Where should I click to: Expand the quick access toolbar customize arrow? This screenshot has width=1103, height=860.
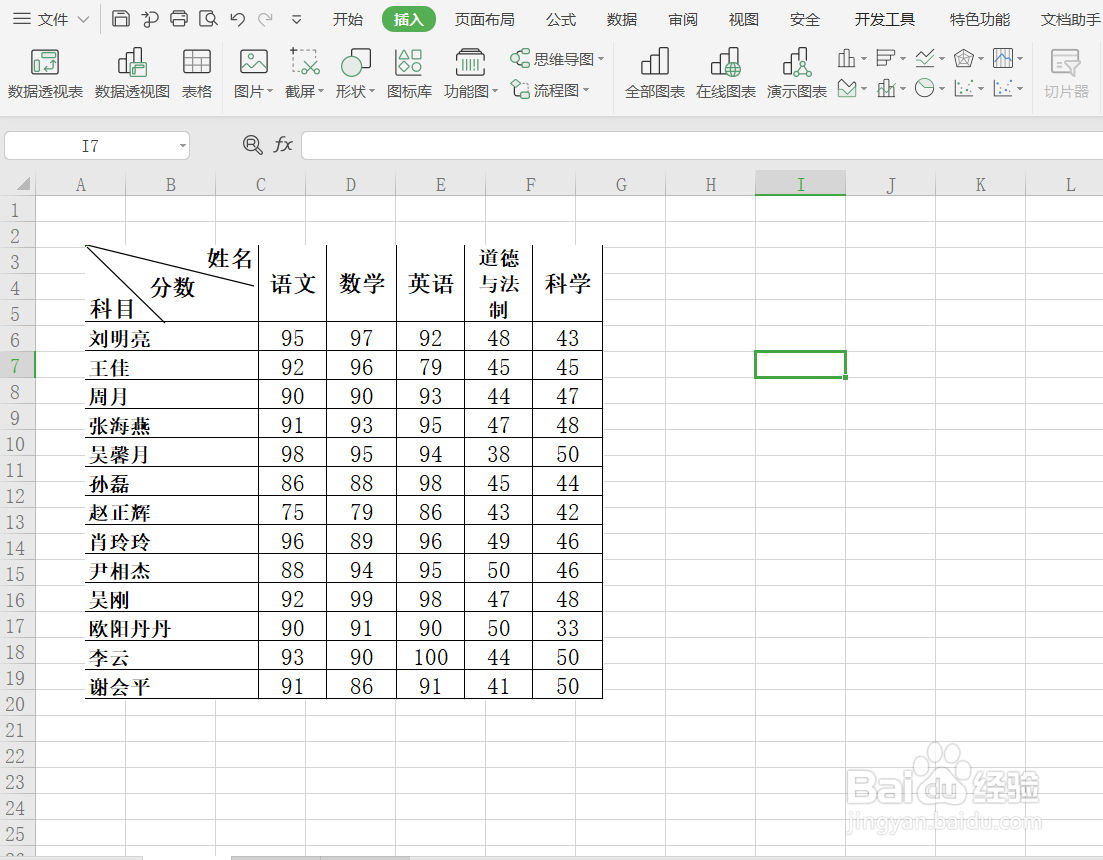pyautogui.click(x=297, y=20)
